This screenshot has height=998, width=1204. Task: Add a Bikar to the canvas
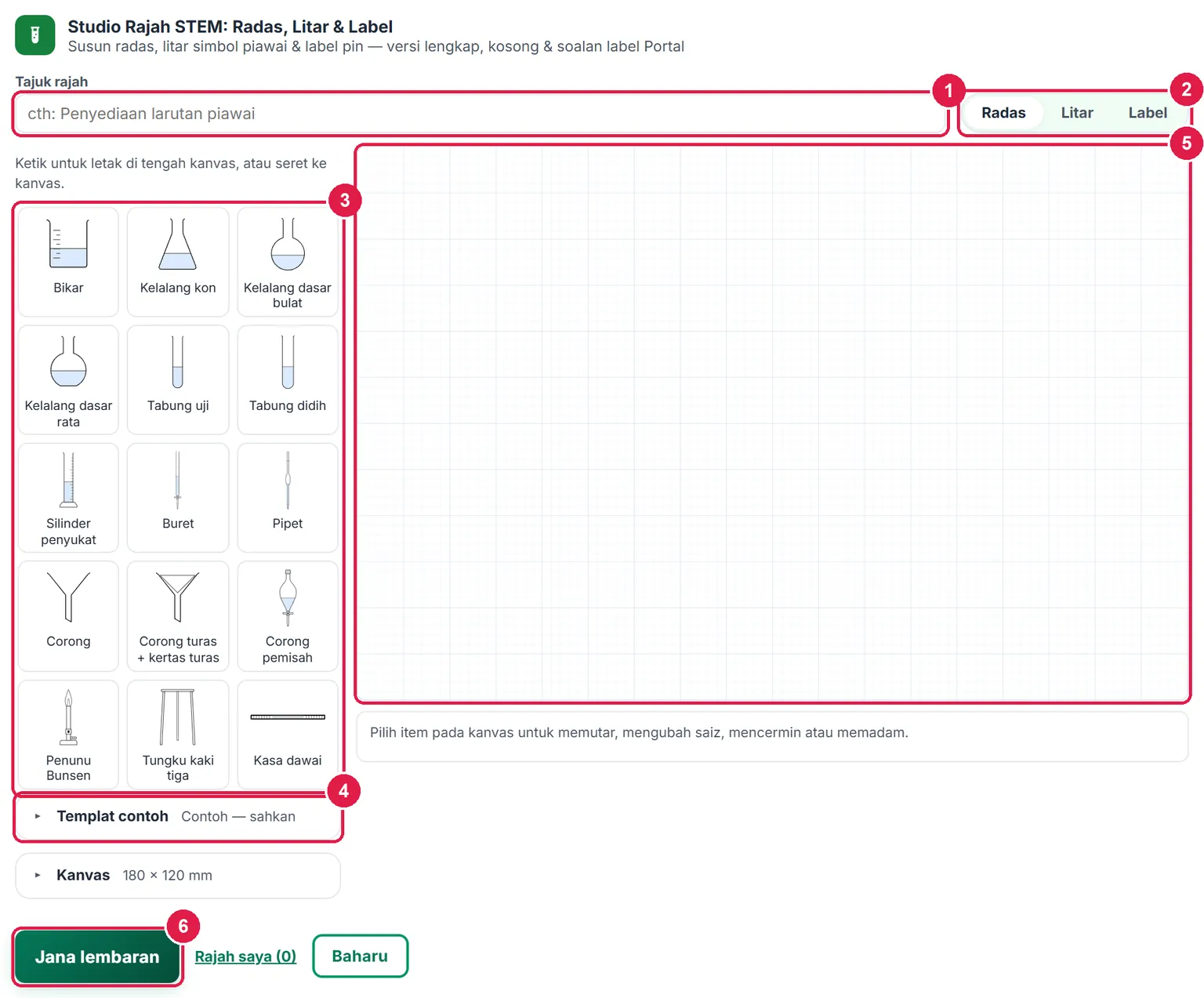tap(68, 261)
